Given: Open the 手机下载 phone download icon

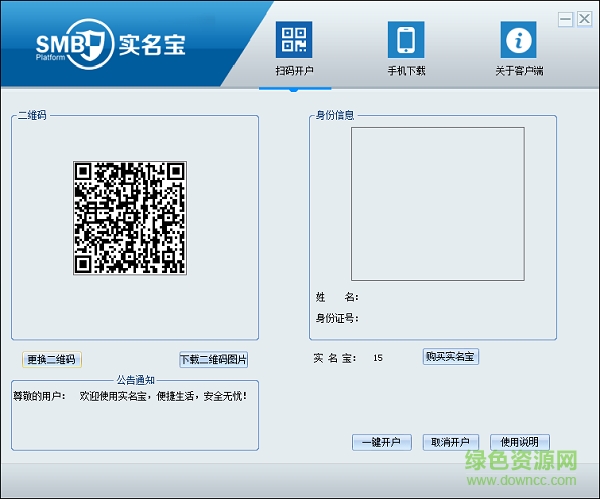Looking at the screenshot, I should (x=406, y=40).
